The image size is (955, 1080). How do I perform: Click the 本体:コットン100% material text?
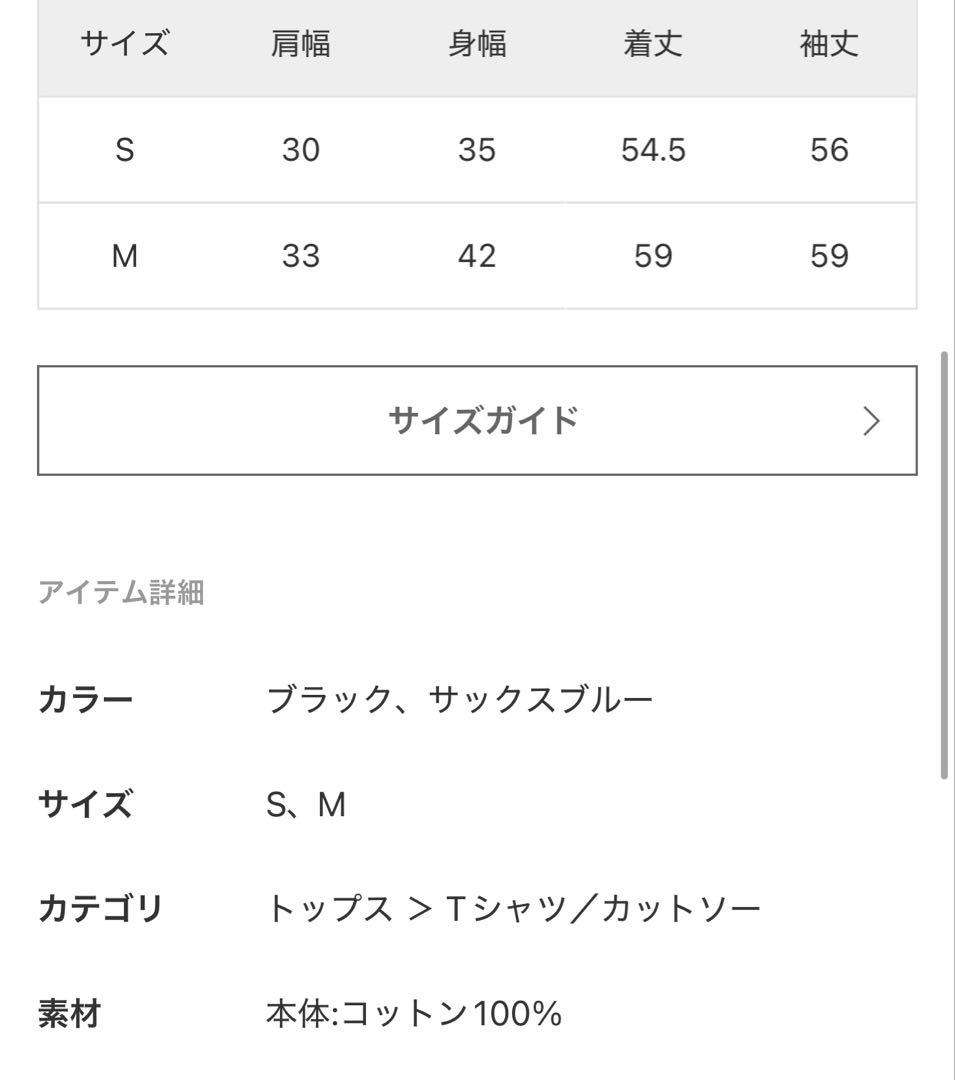click(413, 1015)
